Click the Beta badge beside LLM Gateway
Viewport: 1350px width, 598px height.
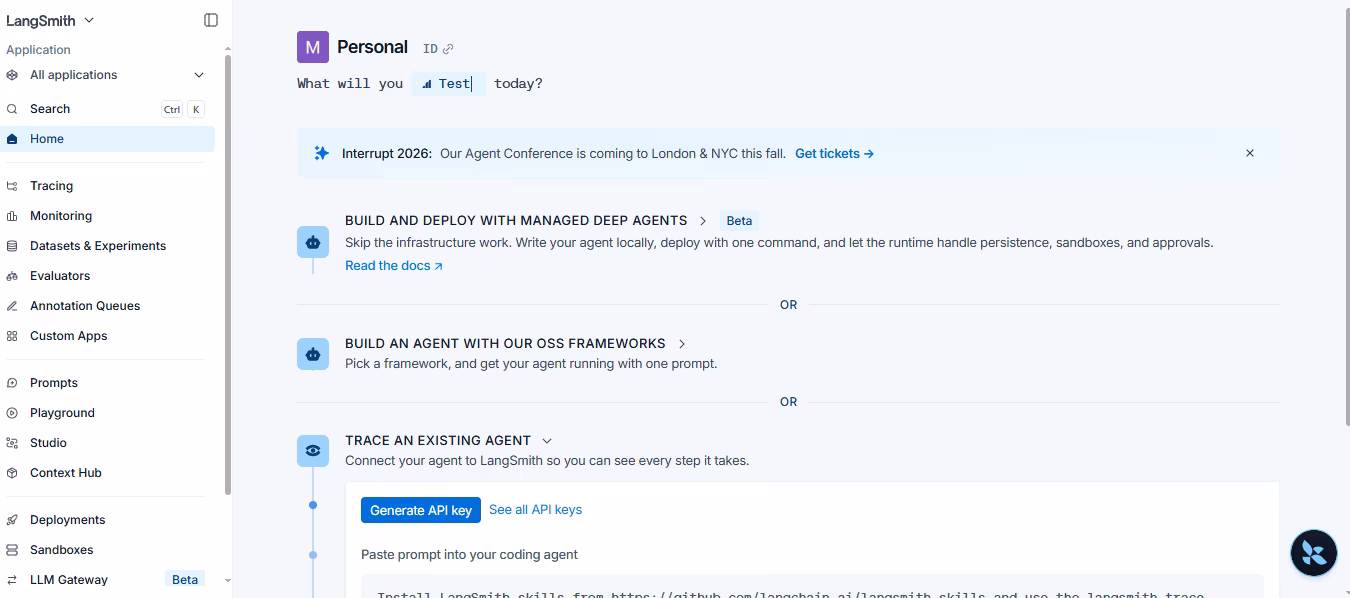point(185,580)
